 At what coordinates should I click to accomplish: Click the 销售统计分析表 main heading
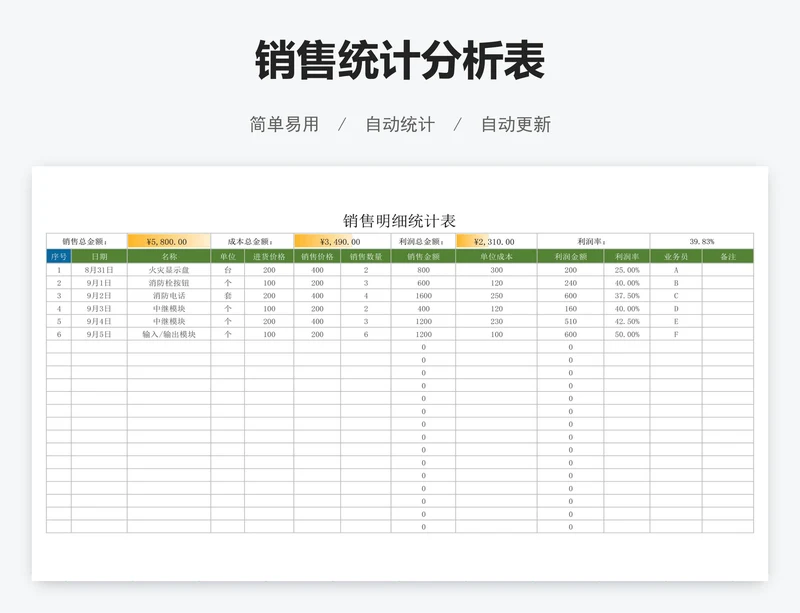coord(400,61)
